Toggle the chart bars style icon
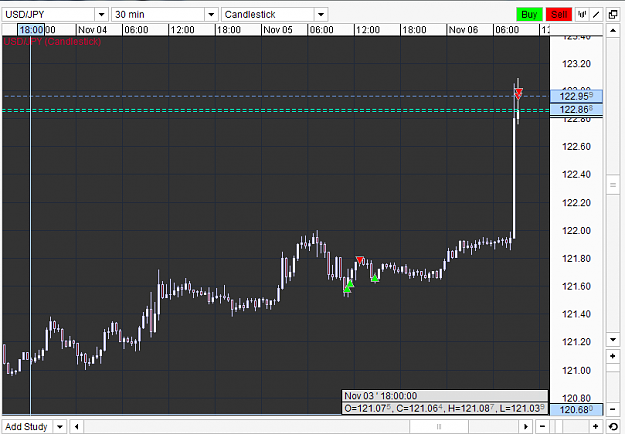Viewport: 625px width, 434px height. tap(582, 15)
